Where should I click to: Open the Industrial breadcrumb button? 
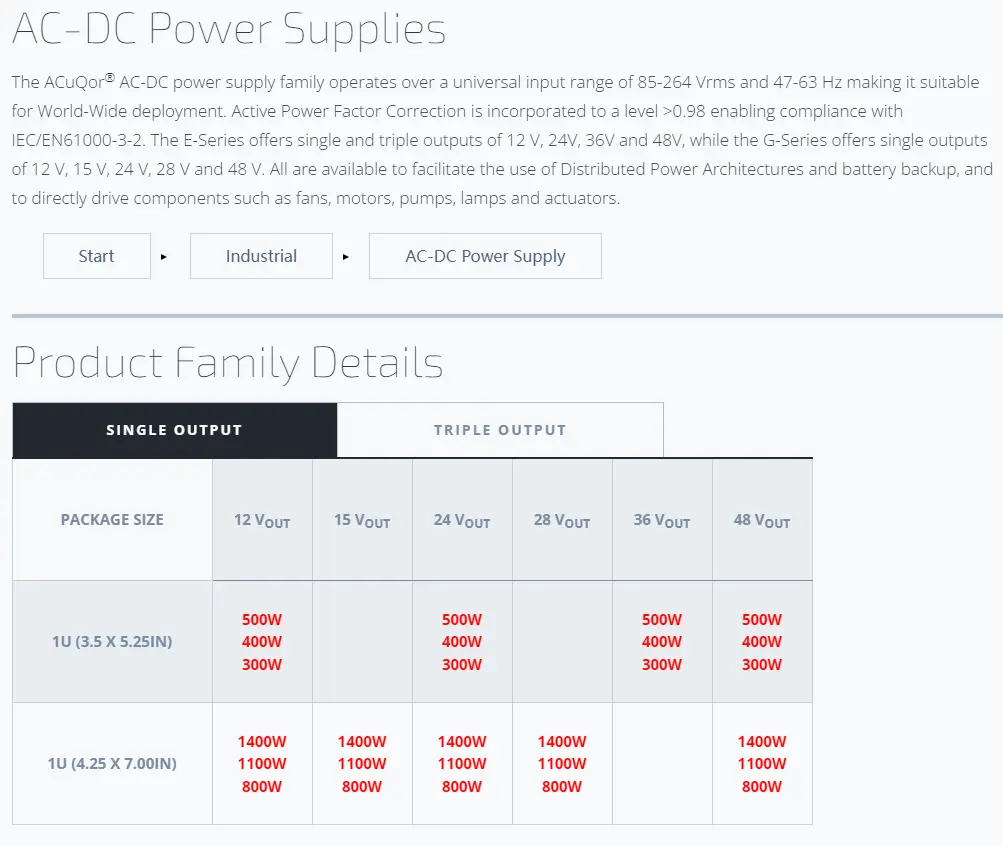tap(261, 256)
